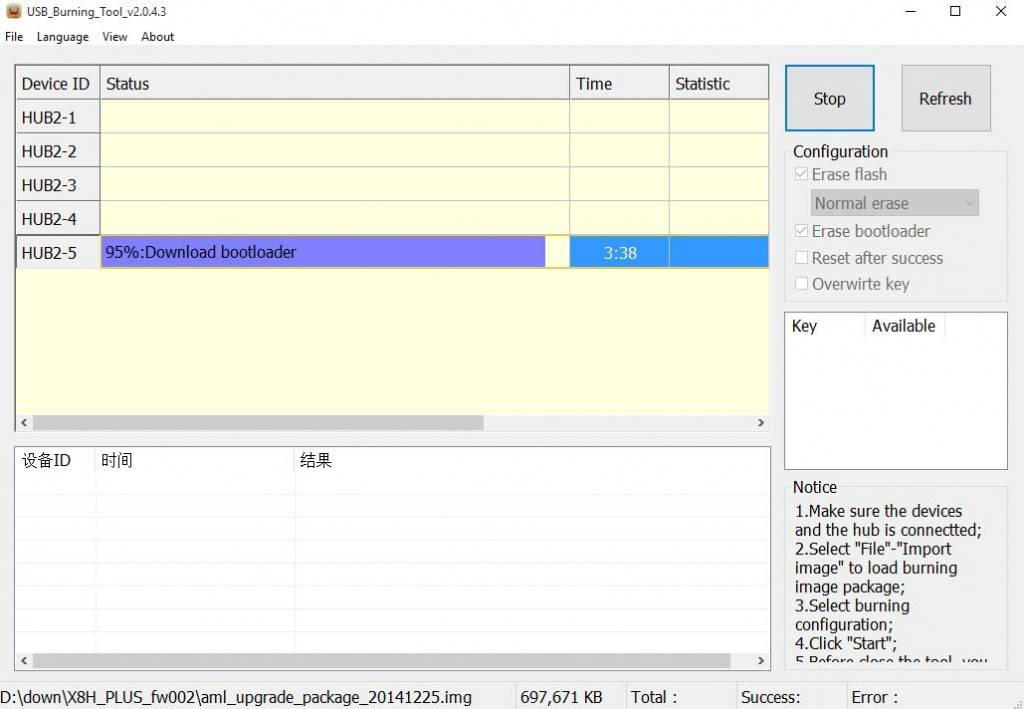The width and height of the screenshot is (1024, 709).
Task: Toggle the Erase flash checkbox
Action: (x=801, y=173)
